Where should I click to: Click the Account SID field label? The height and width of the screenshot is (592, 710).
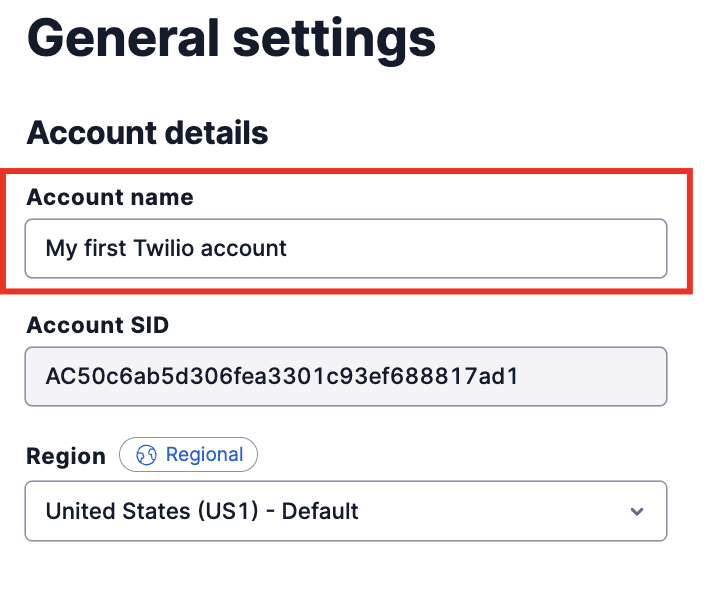(98, 324)
